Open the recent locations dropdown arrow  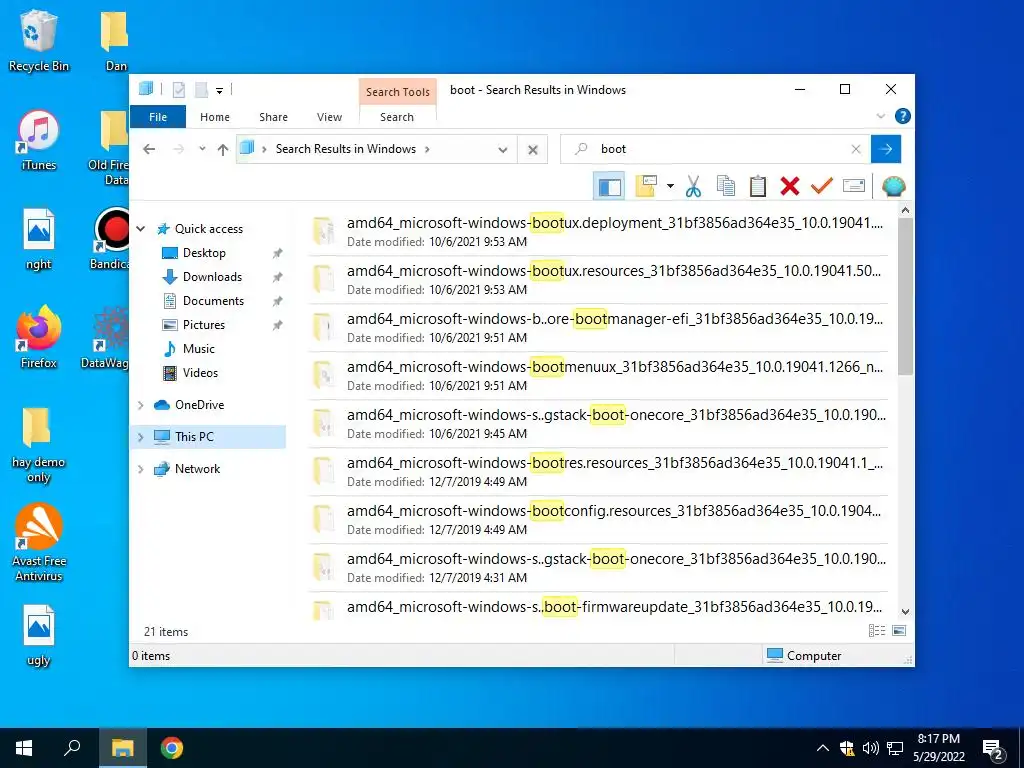[x=202, y=150]
